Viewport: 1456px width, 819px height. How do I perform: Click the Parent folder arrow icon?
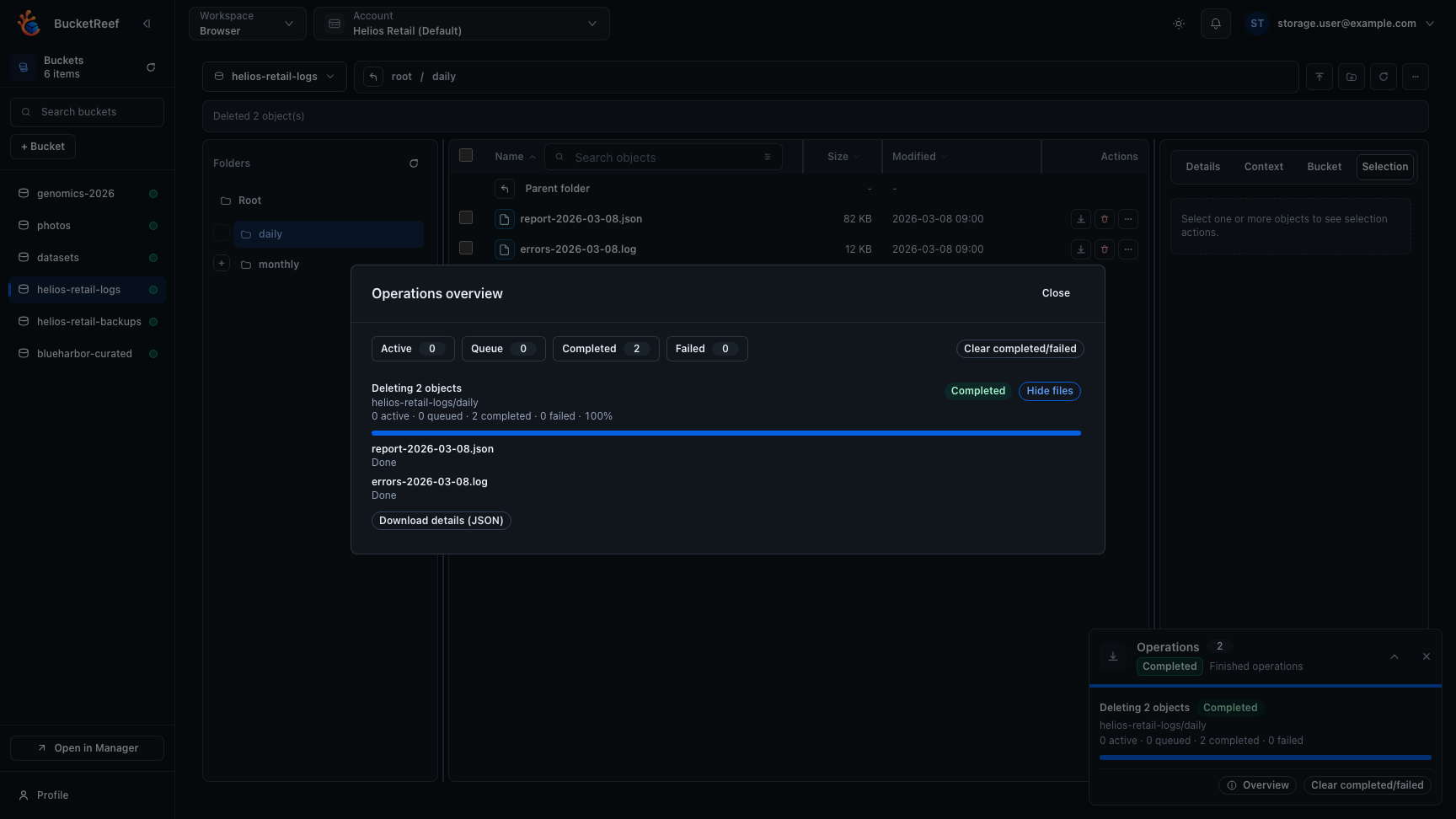click(x=505, y=189)
